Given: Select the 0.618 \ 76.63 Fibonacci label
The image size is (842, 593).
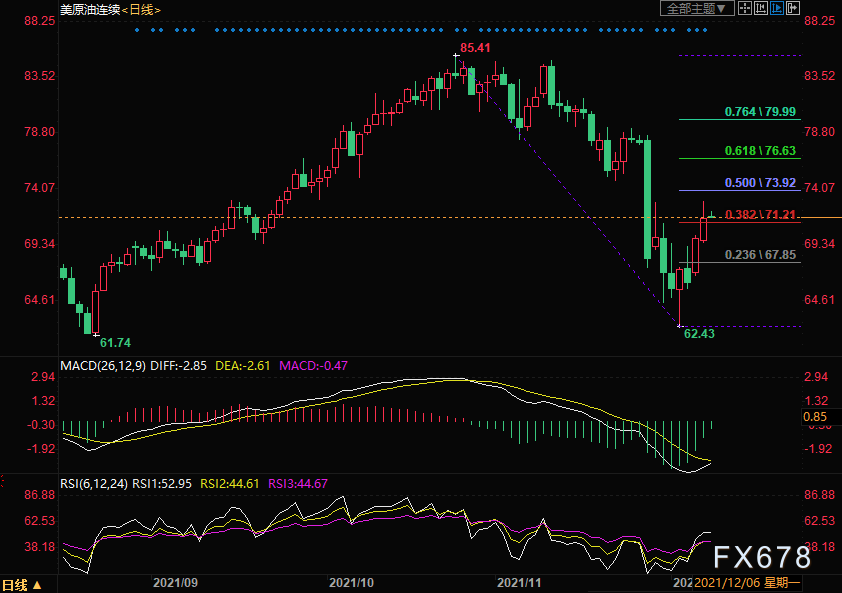Looking at the screenshot, I should coord(760,151).
